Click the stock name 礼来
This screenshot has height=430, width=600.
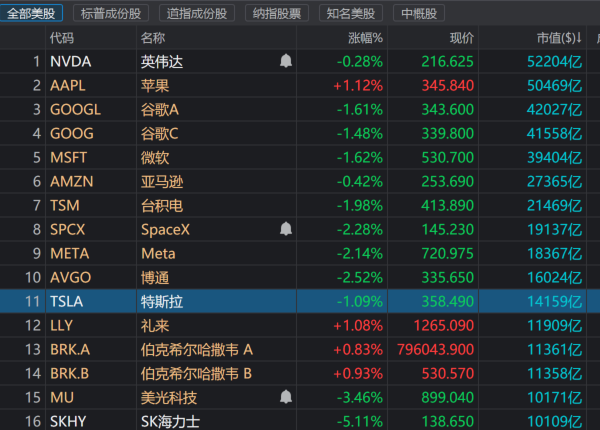click(x=155, y=326)
